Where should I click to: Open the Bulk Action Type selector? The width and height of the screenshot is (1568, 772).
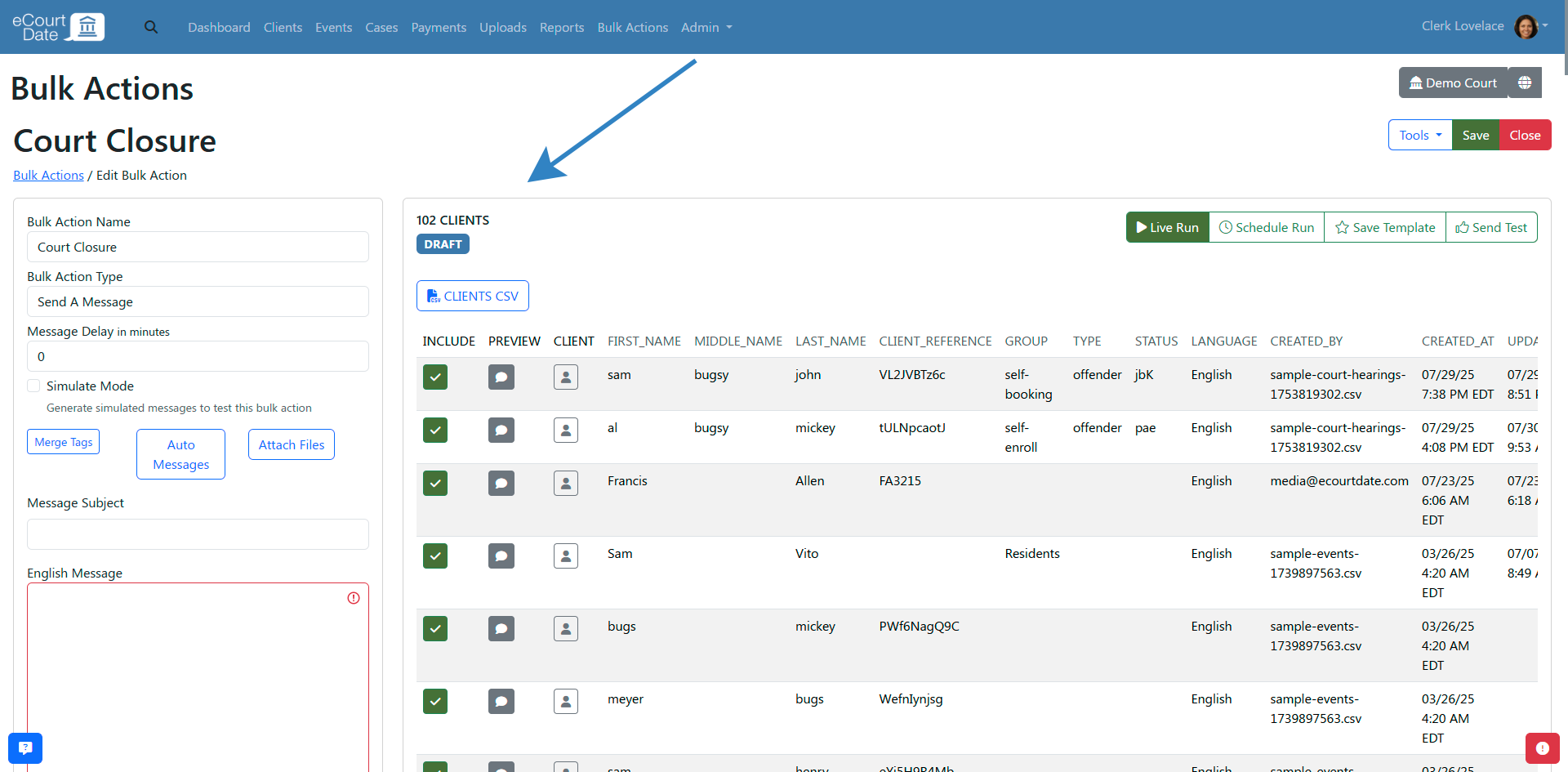(198, 301)
